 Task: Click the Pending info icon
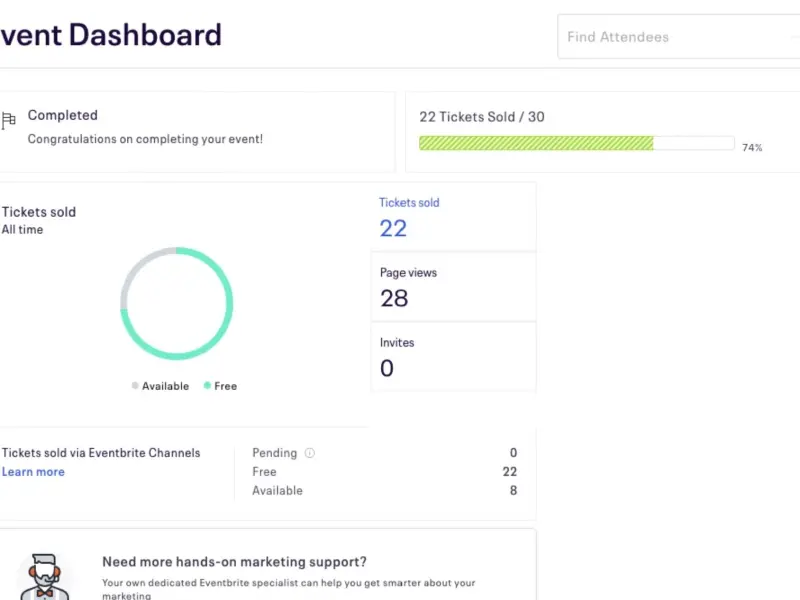coord(310,453)
